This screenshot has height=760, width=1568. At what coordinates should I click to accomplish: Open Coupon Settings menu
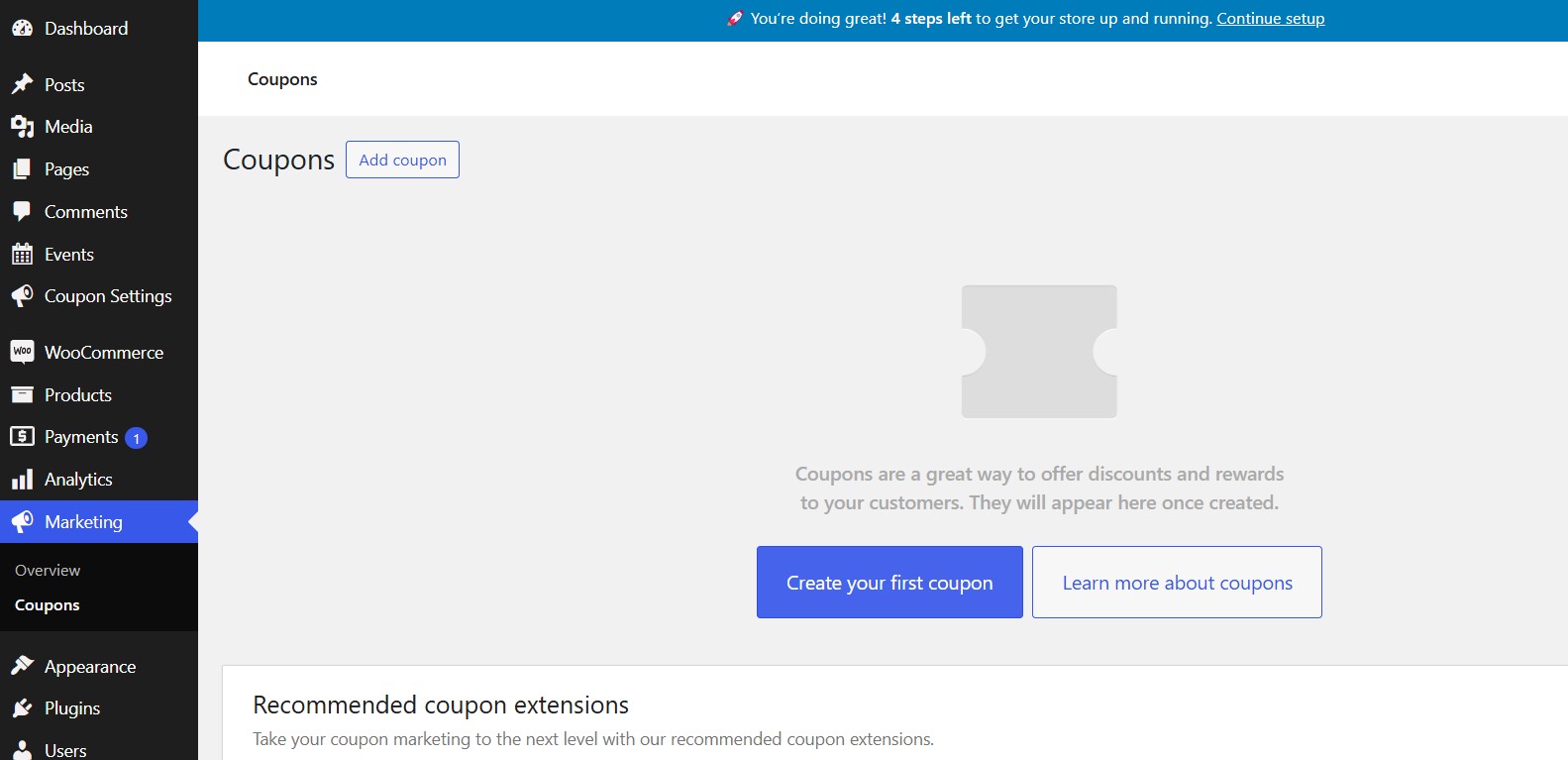[99, 296]
